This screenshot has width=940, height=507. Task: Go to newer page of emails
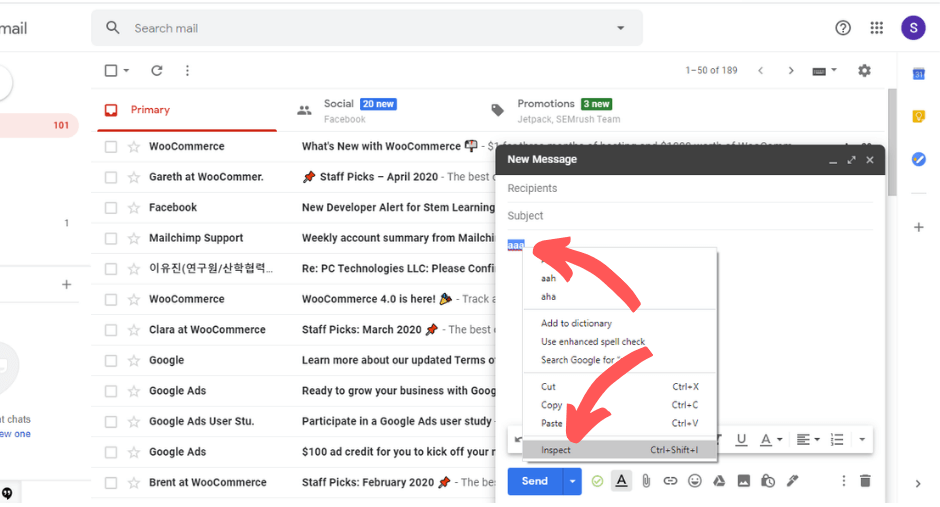(x=760, y=70)
